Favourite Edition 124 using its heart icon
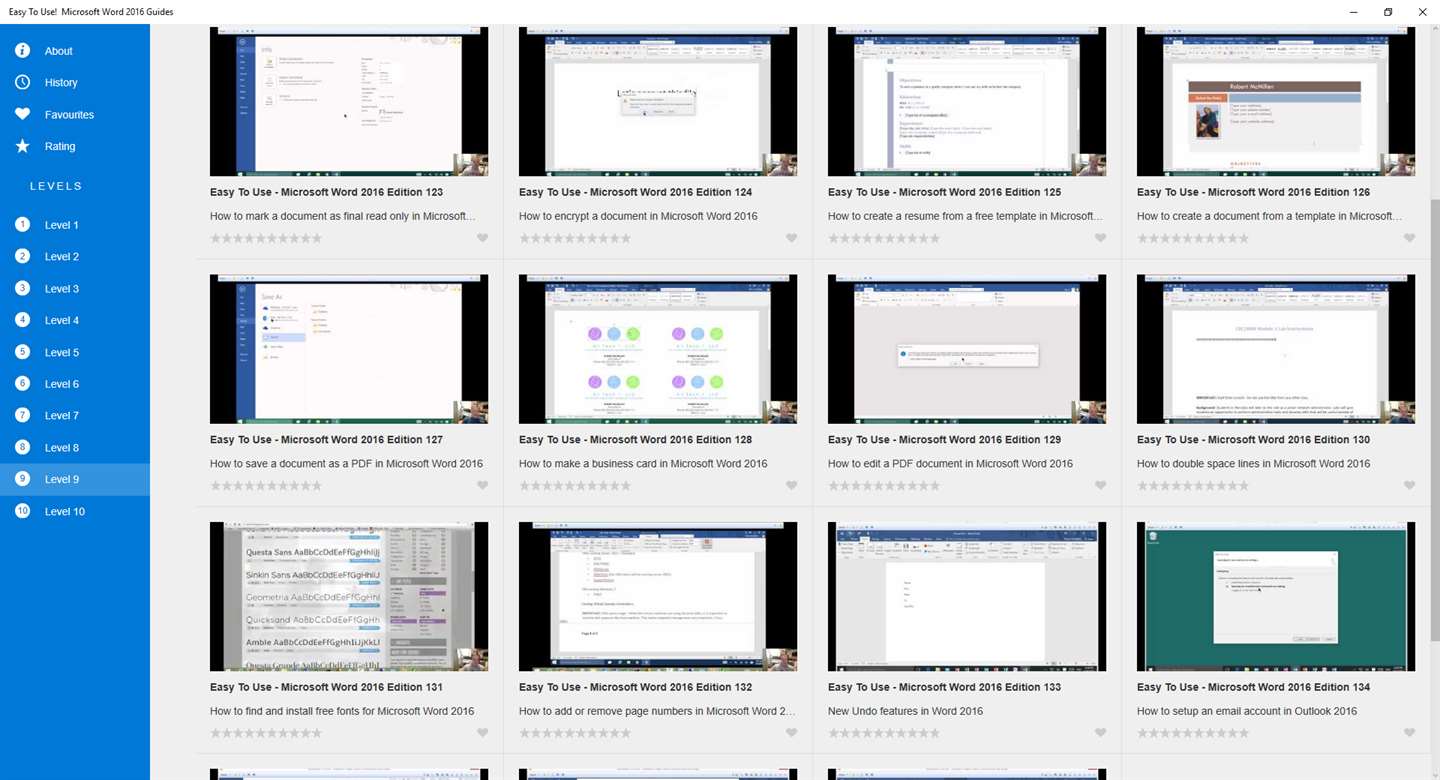This screenshot has width=1440, height=780. click(x=791, y=238)
